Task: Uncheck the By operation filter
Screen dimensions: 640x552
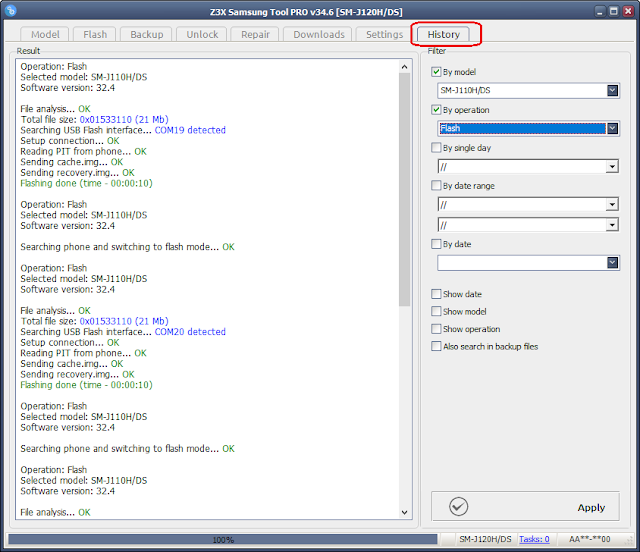Action: click(436, 110)
